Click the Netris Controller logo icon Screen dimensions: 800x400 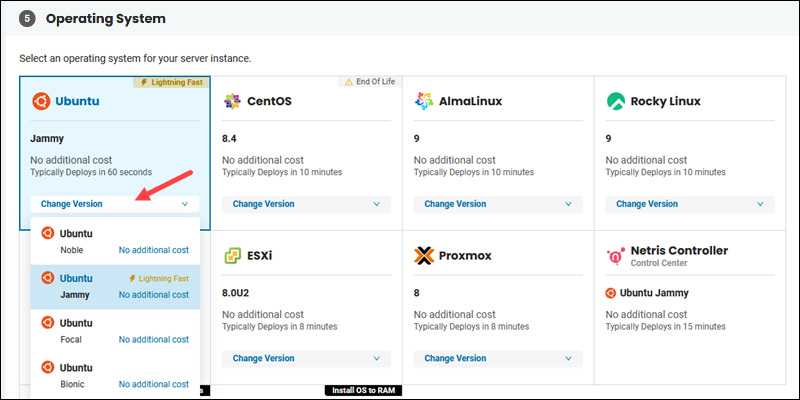coord(615,255)
